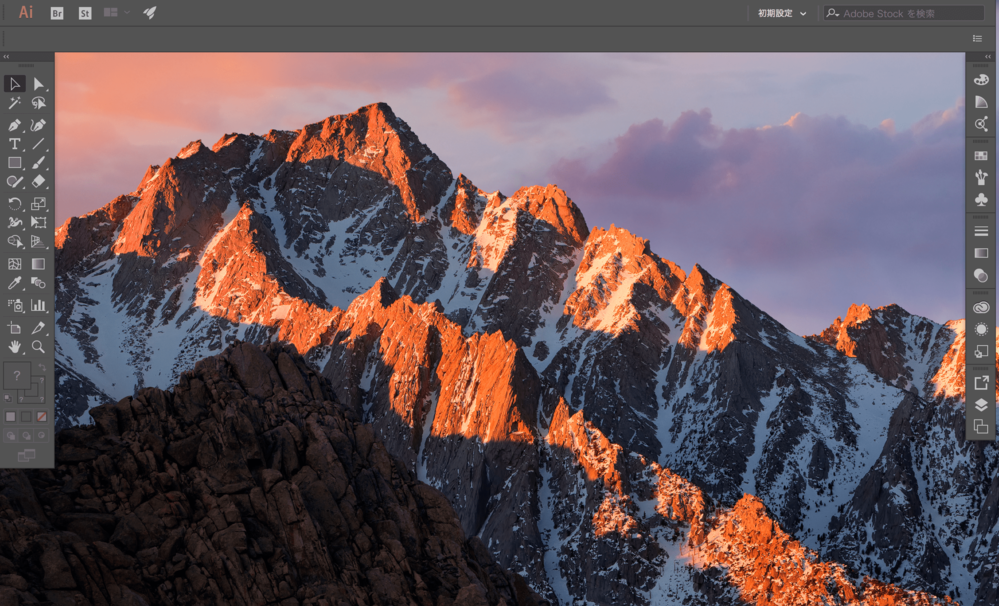999x606 pixels.
Task: Select the Eyedropper tool
Action: [x=15, y=283]
